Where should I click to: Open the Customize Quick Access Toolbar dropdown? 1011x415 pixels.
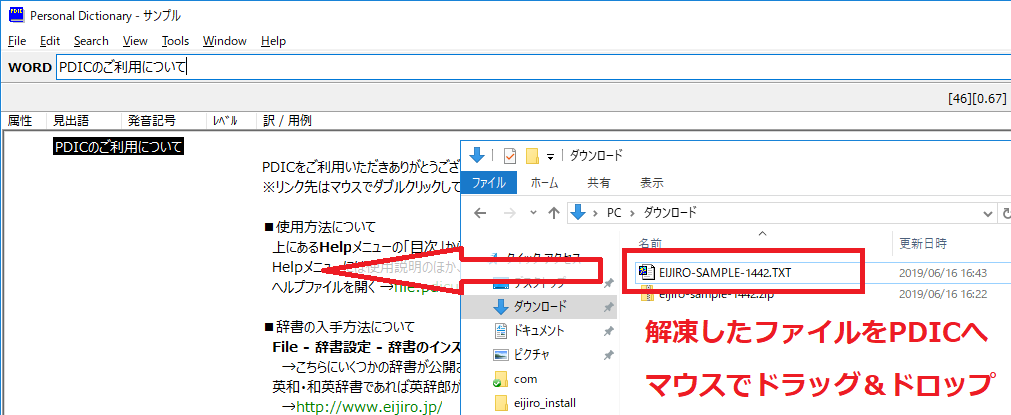(551, 156)
